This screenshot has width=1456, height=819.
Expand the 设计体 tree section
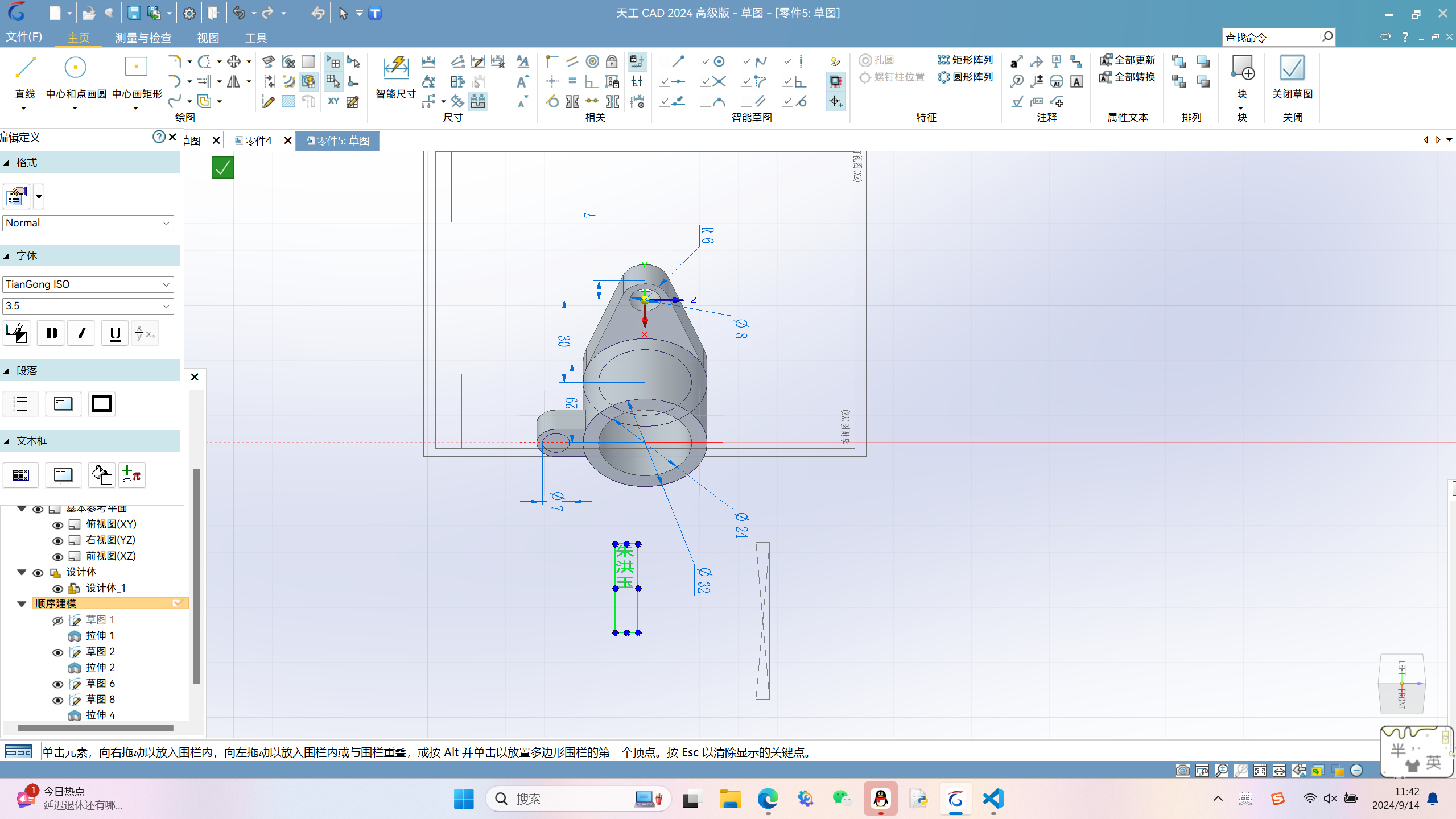coord(21,572)
